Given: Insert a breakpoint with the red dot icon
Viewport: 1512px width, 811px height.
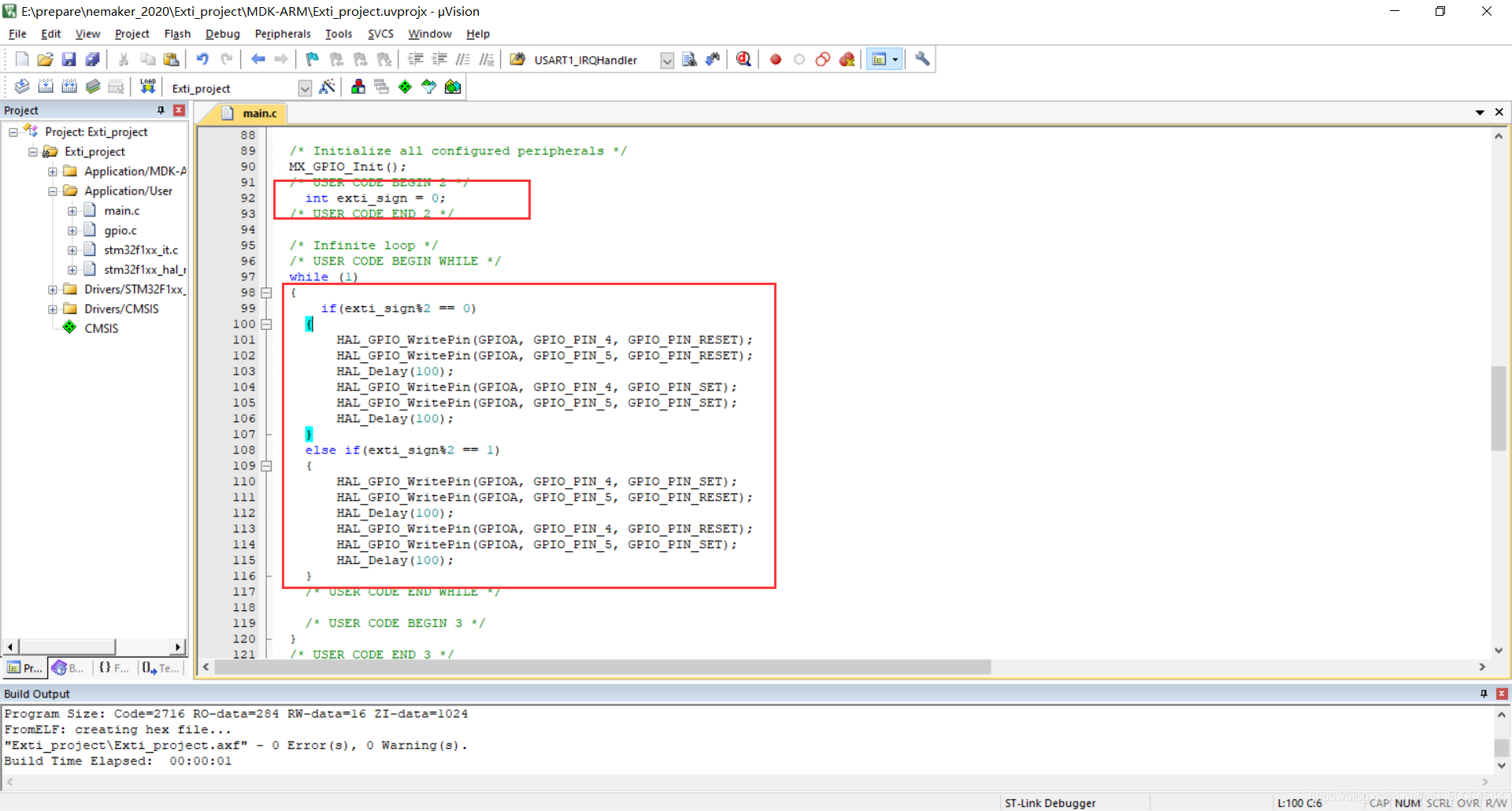Looking at the screenshot, I should 776,59.
